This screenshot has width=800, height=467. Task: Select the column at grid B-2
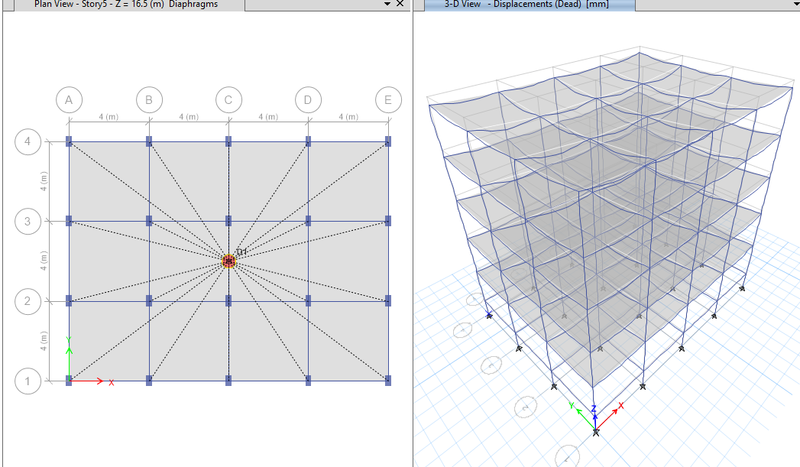(x=149, y=301)
